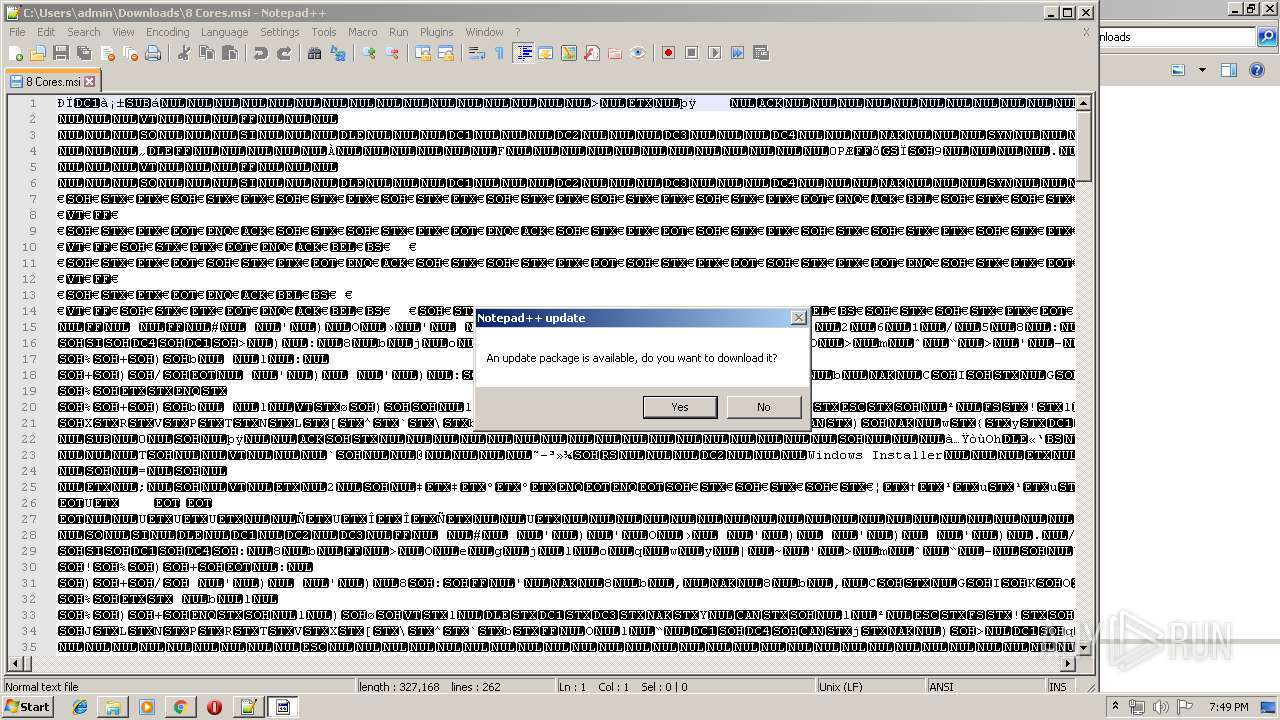1280x720 pixels.
Task: Click the help icon in background window
Action: tap(1257, 70)
